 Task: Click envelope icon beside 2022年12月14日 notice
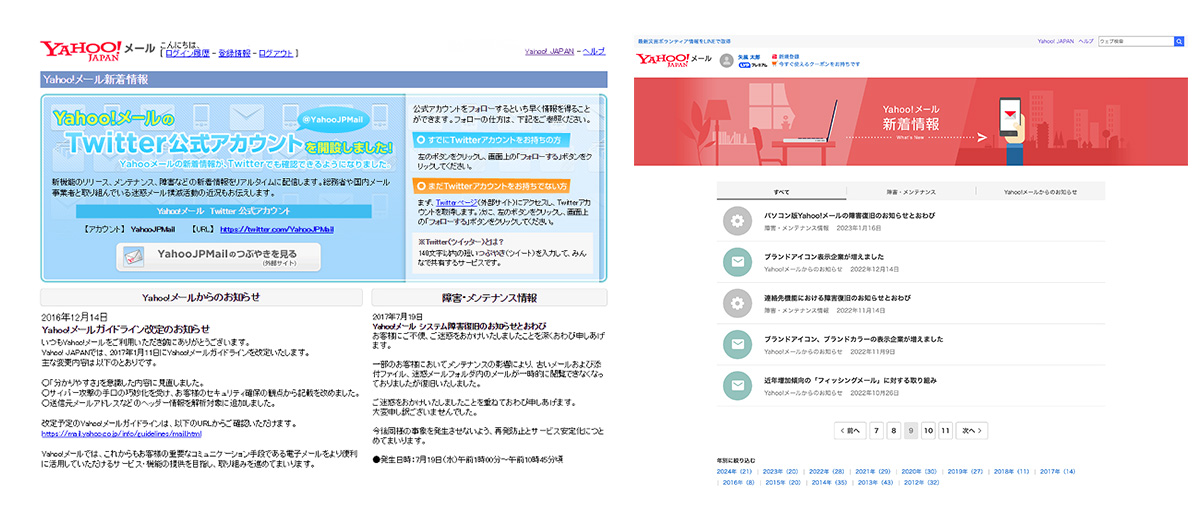[737, 262]
